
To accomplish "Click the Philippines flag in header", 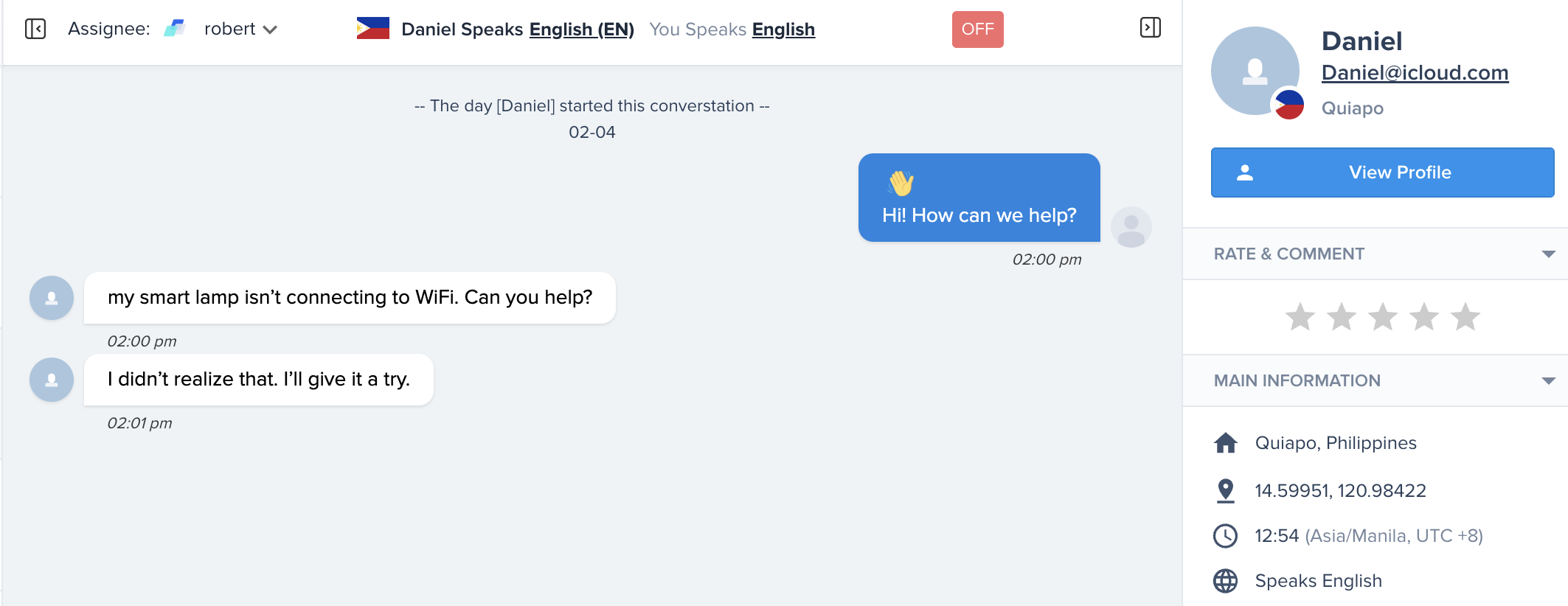I will [x=372, y=29].
